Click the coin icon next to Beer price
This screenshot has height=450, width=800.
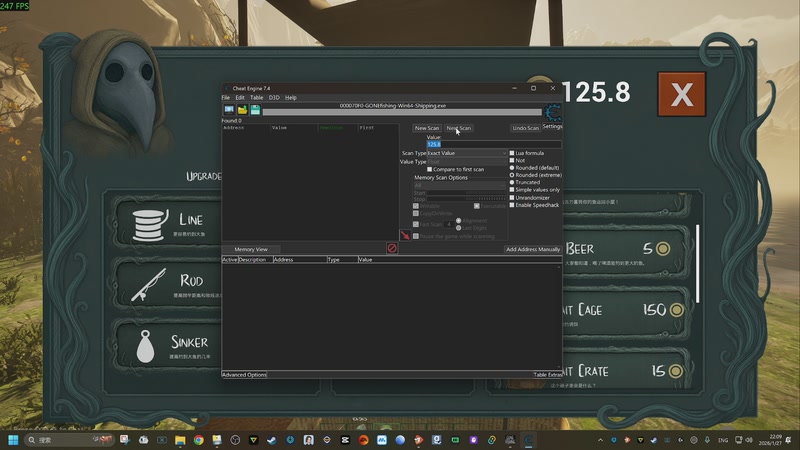[663, 248]
